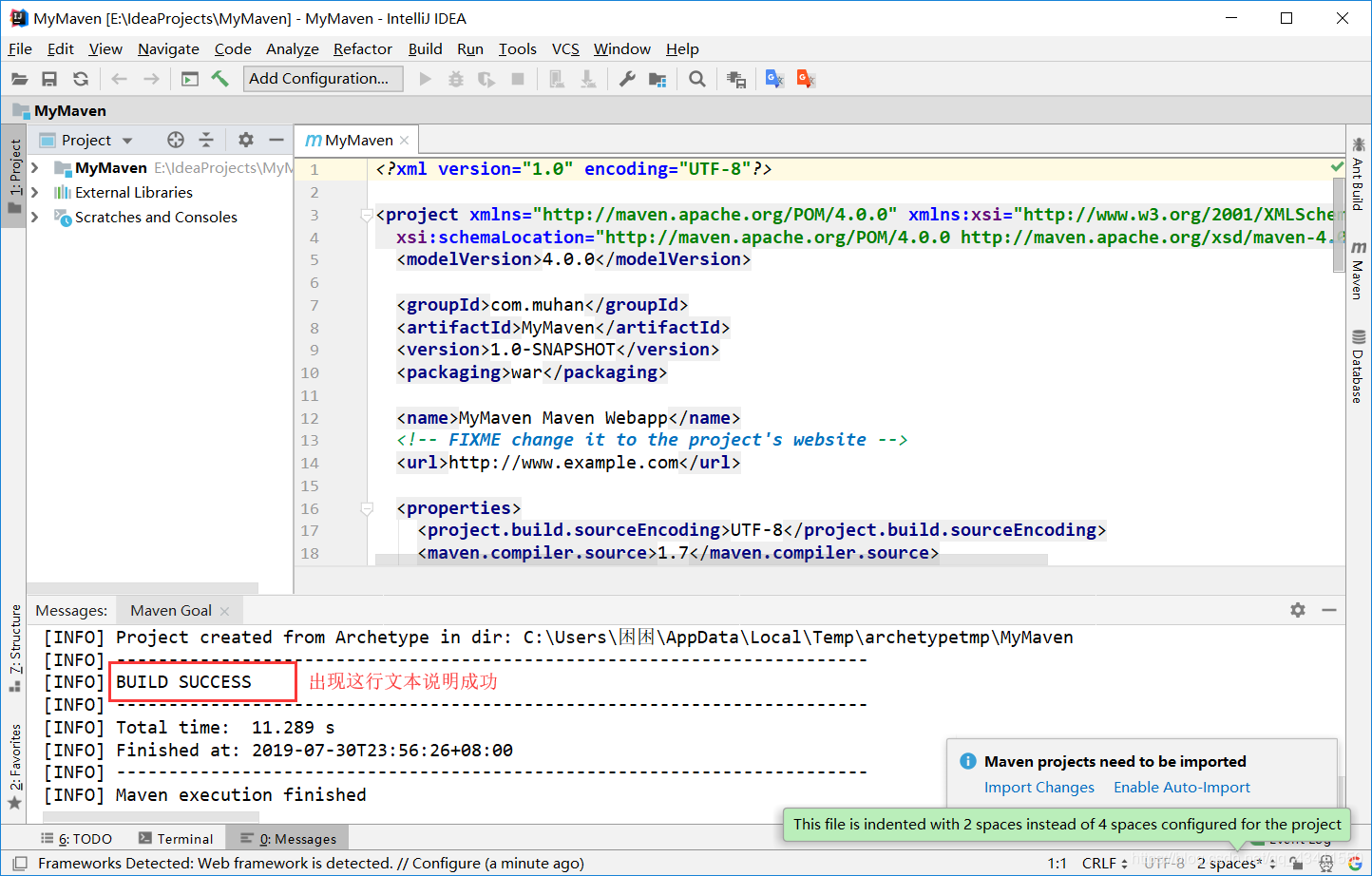Run with coverage icon in toolbar
The height and width of the screenshot is (876, 1372).
[486, 79]
